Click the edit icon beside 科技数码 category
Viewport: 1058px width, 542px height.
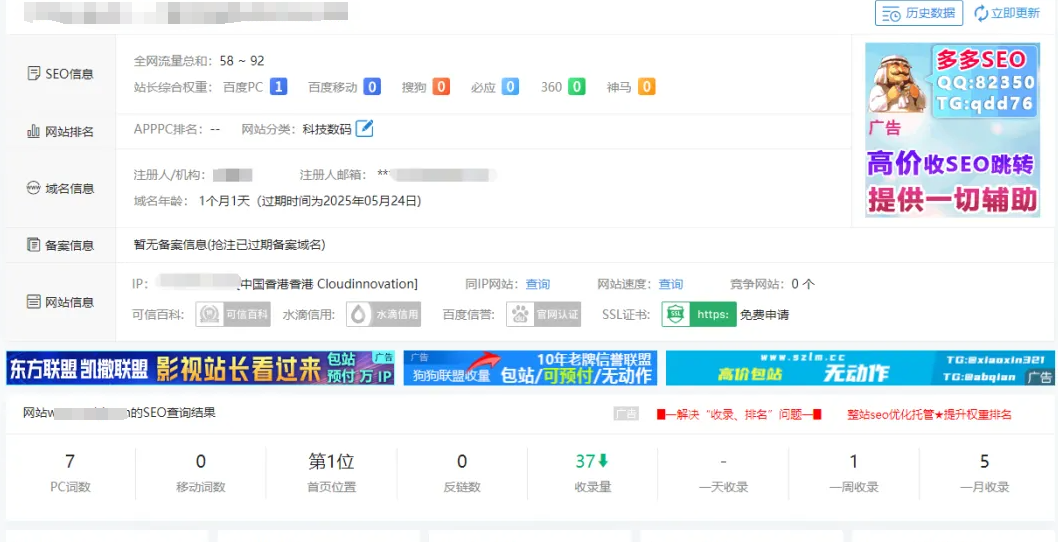pyautogui.click(x=365, y=129)
